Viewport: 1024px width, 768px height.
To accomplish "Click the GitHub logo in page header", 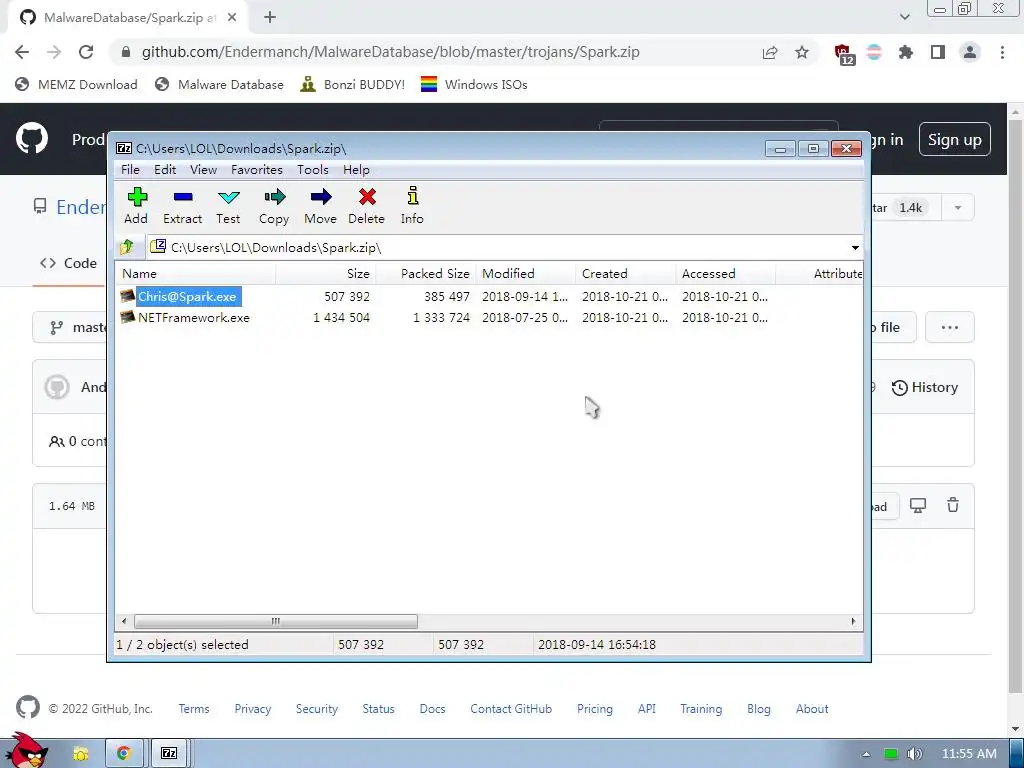I will [32, 138].
